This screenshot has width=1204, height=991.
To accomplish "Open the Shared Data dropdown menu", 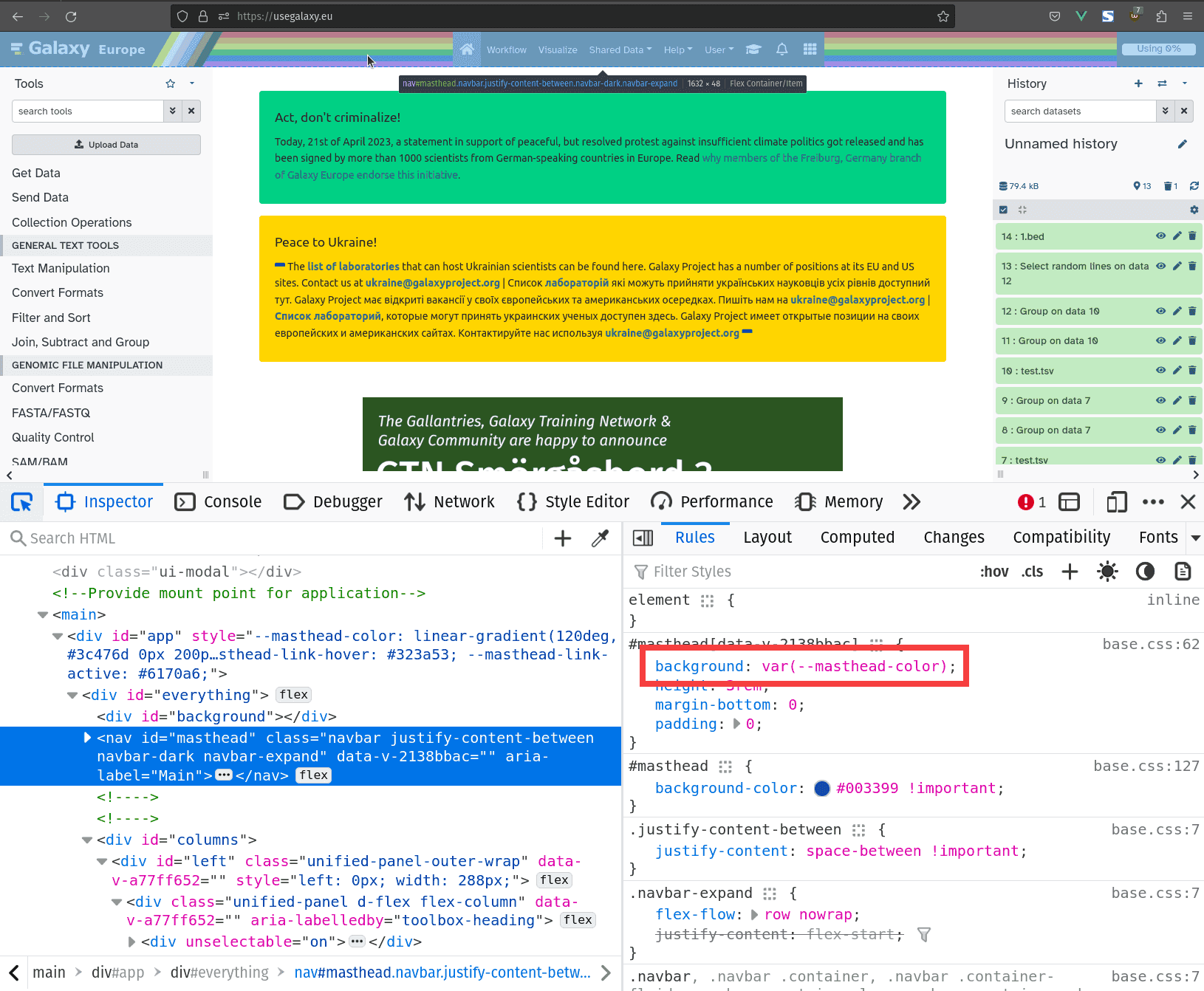I will [x=620, y=49].
